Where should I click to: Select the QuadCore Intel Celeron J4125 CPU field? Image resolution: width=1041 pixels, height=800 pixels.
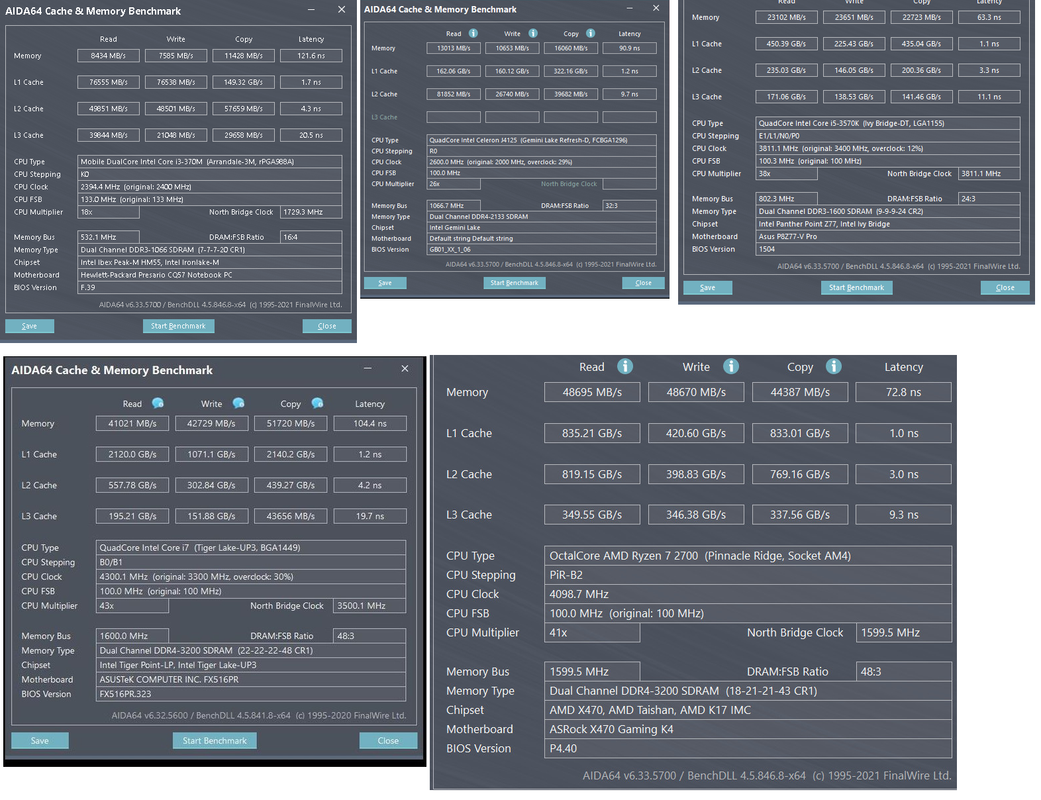[x=542, y=140]
